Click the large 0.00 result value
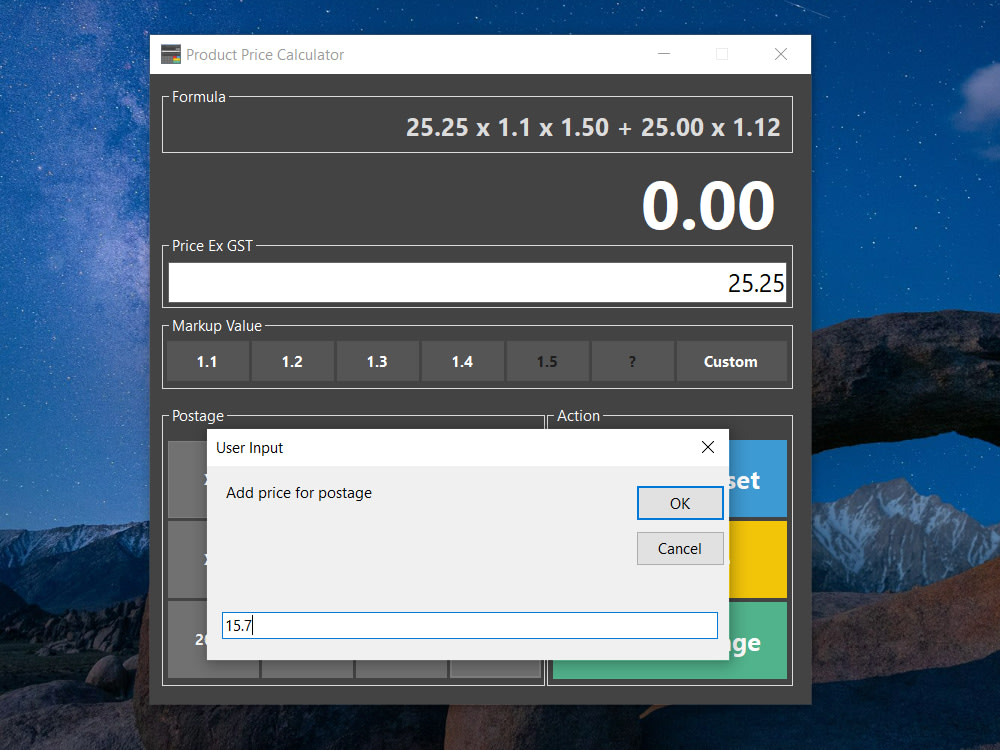Image resolution: width=1000 pixels, height=750 pixels. (x=708, y=206)
